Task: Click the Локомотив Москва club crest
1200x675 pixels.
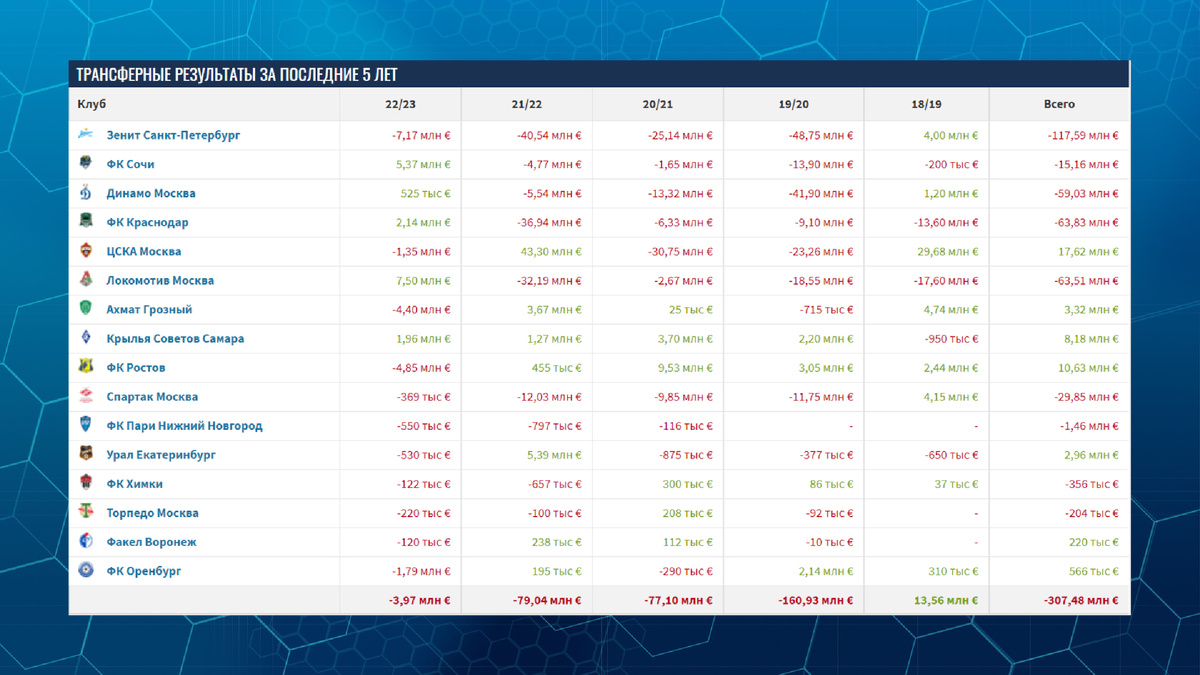Action: pyautogui.click(x=86, y=280)
